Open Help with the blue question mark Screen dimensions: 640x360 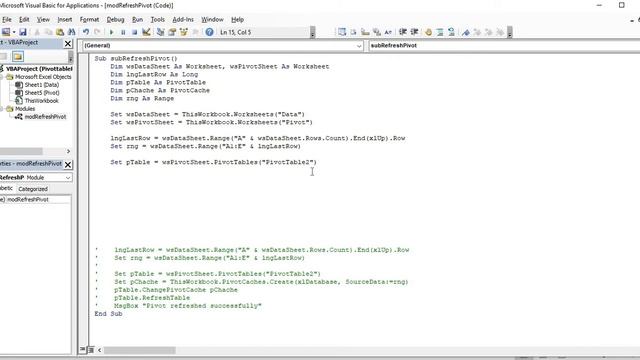point(209,32)
